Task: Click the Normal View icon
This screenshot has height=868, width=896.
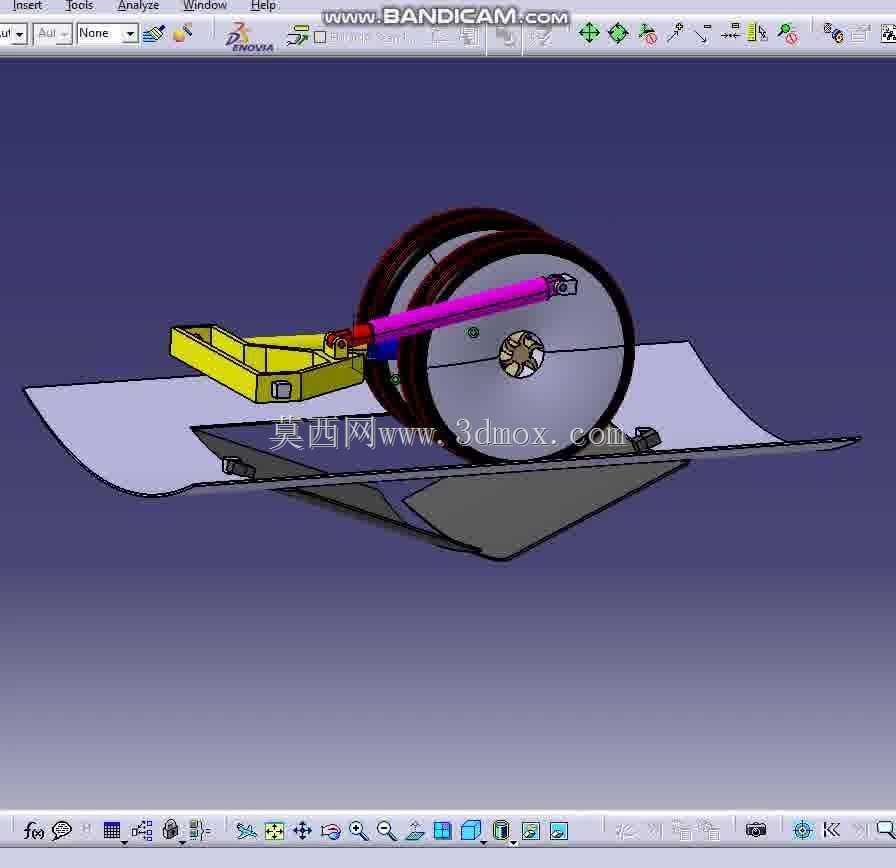Action: 415,830
